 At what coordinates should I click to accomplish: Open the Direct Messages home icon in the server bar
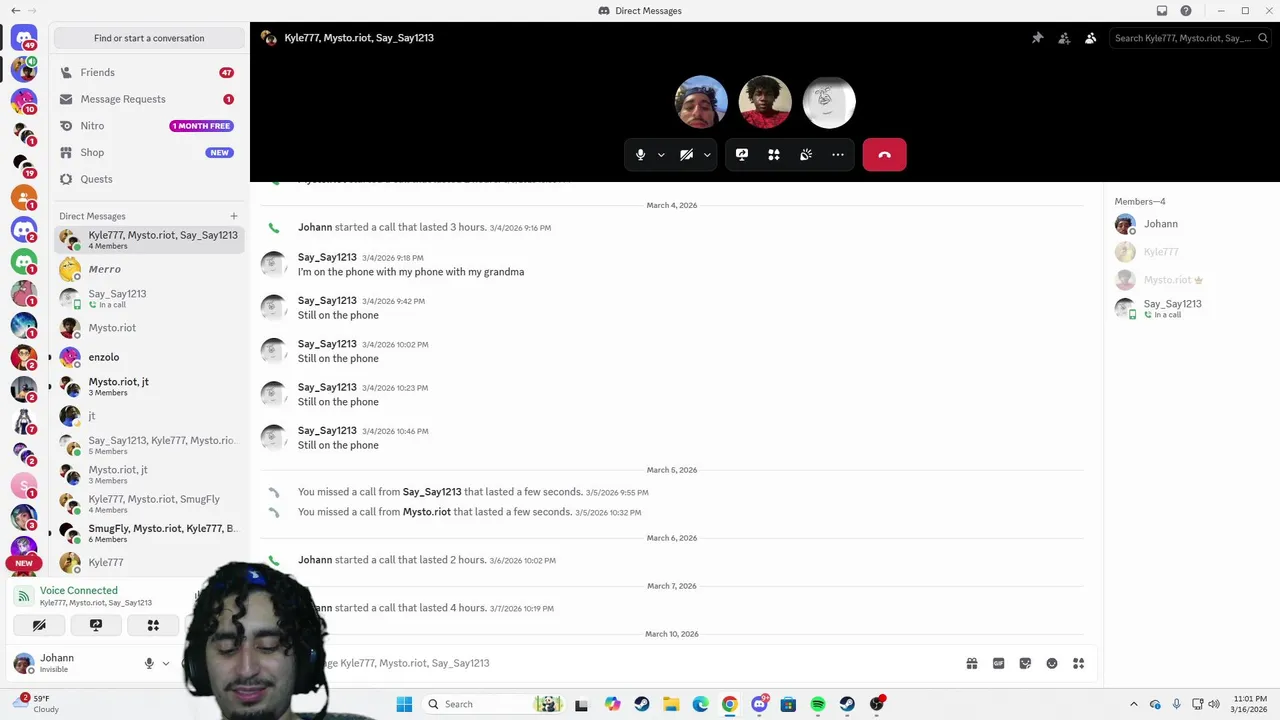coord(24,39)
